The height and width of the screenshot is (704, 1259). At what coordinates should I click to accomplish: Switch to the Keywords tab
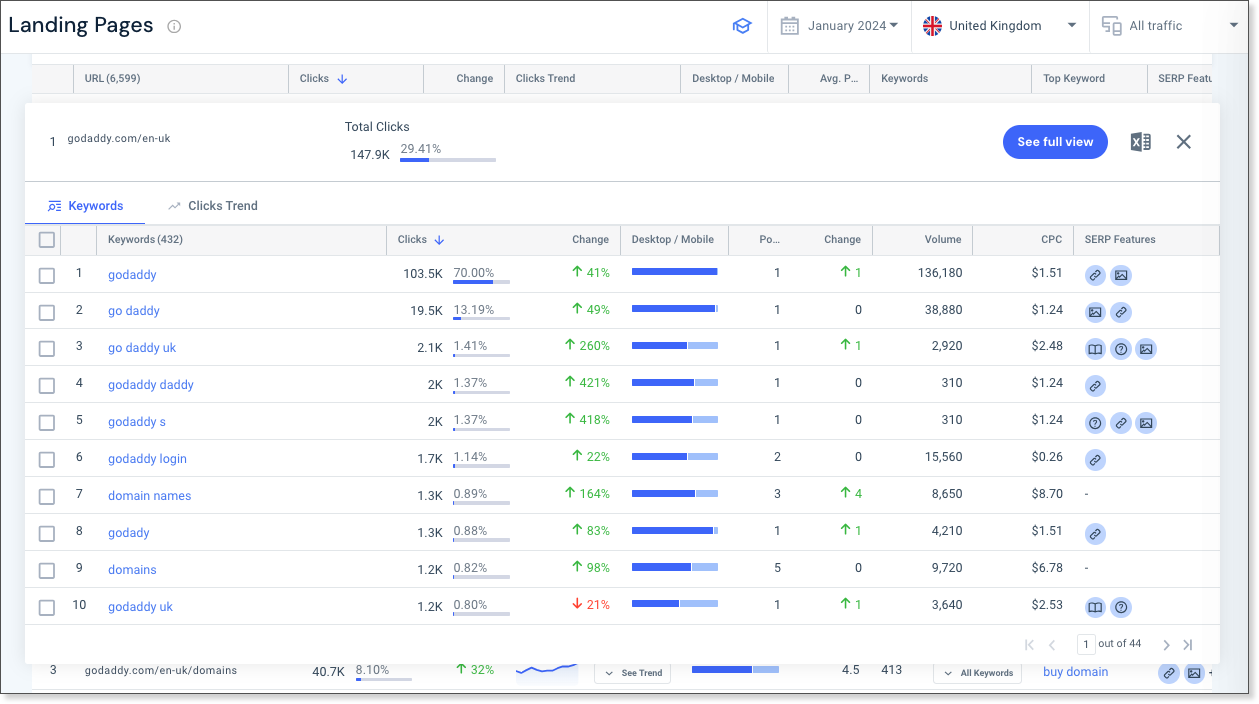tap(86, 206)
